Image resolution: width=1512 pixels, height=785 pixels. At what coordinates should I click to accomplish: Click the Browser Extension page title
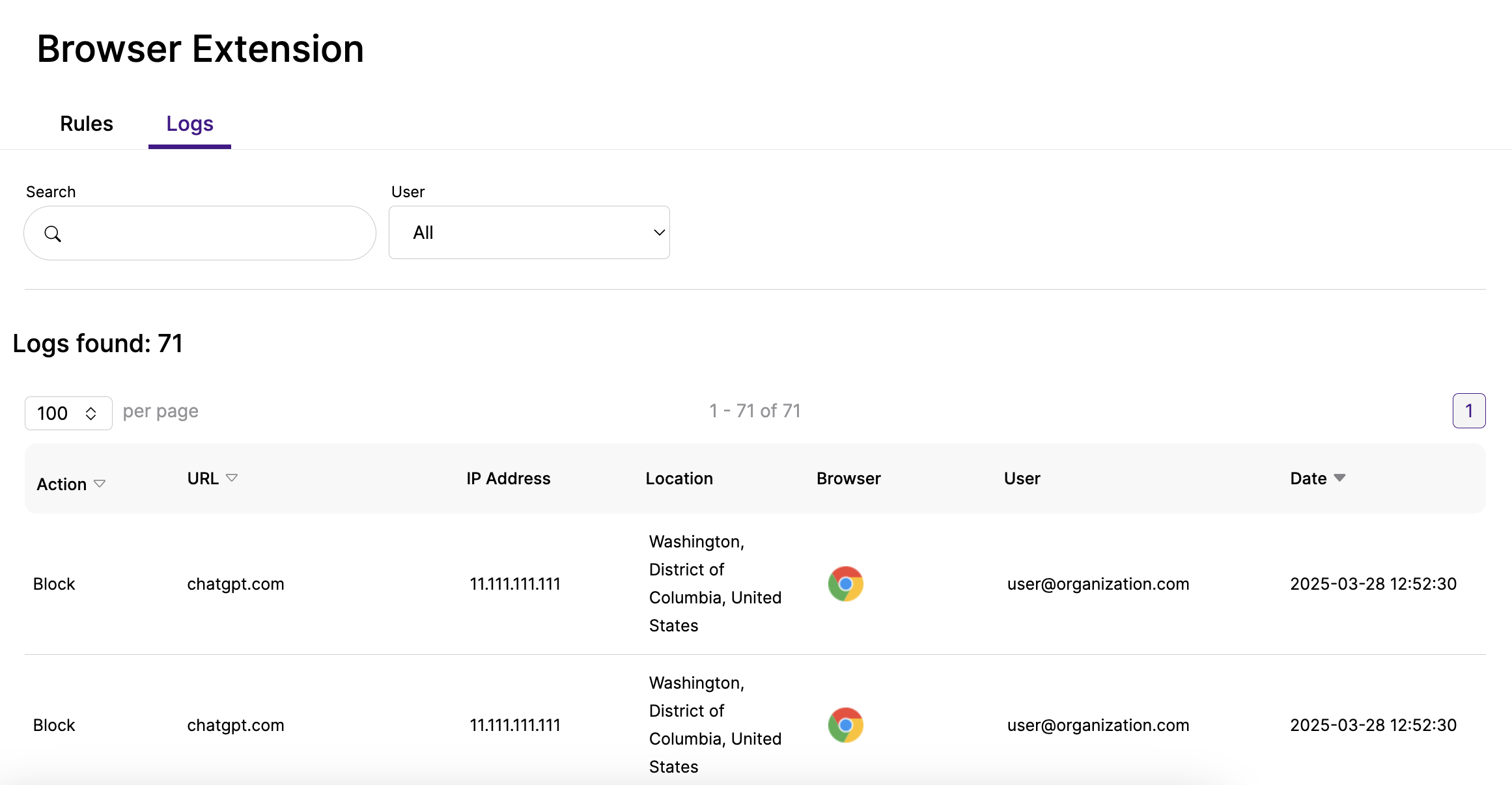tap(200, 49)
